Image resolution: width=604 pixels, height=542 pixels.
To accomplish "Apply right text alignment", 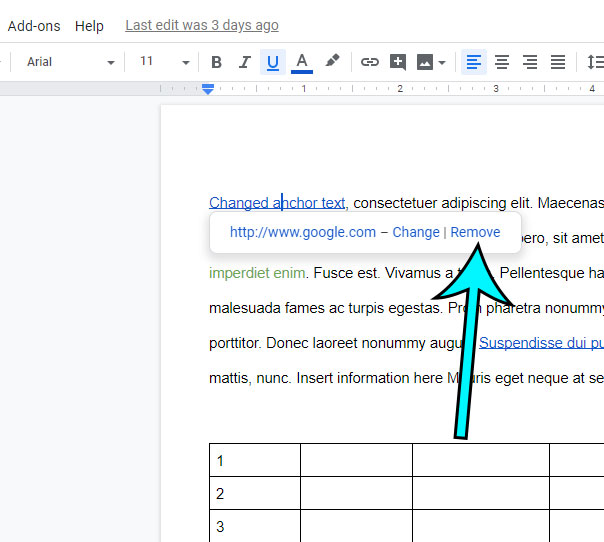I will click(x=530, y=62).
